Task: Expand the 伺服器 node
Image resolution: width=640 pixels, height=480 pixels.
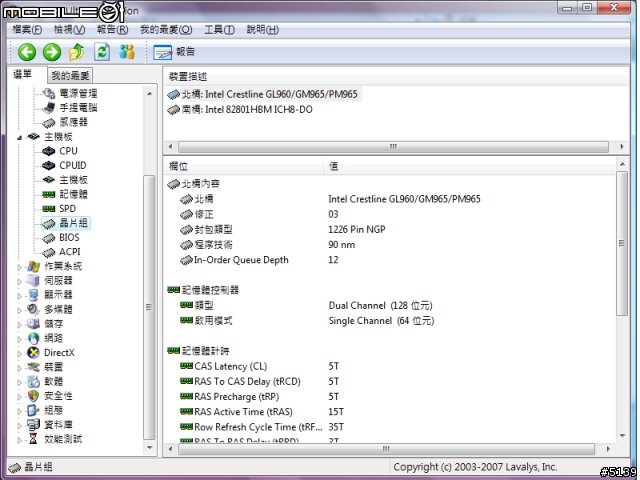Action: point(19,282)
